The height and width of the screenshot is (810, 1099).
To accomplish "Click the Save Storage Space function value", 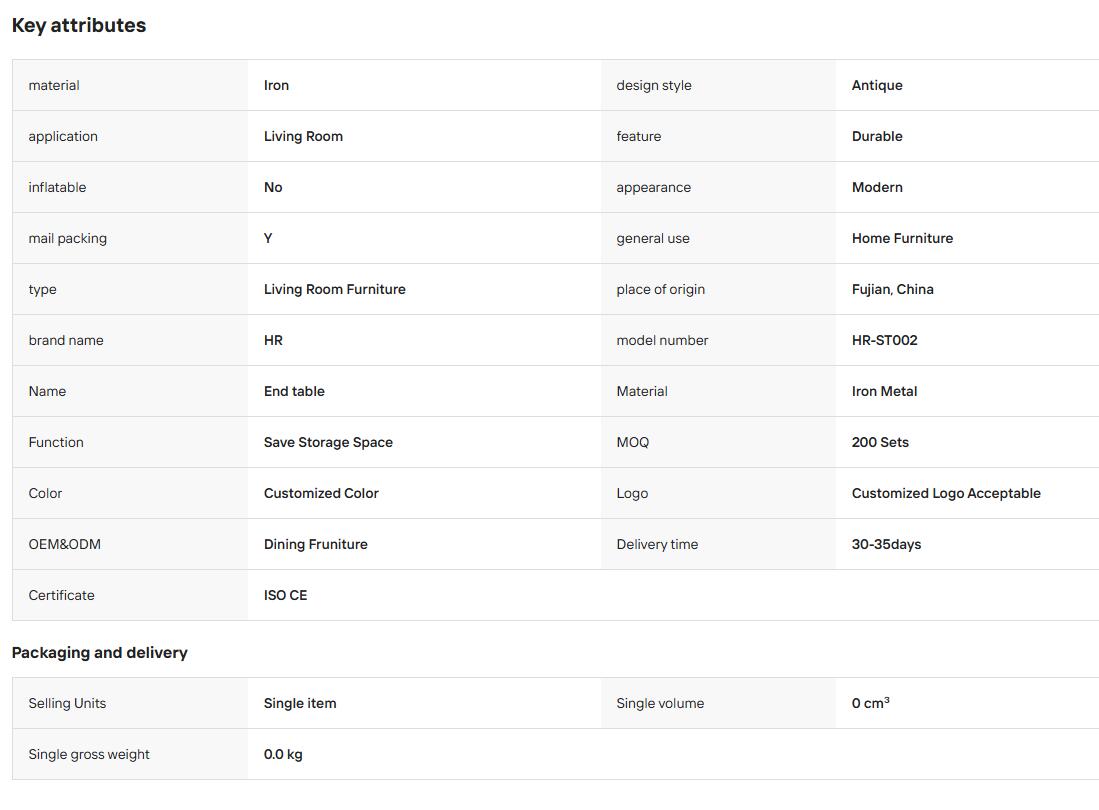I will click(328, 443).
